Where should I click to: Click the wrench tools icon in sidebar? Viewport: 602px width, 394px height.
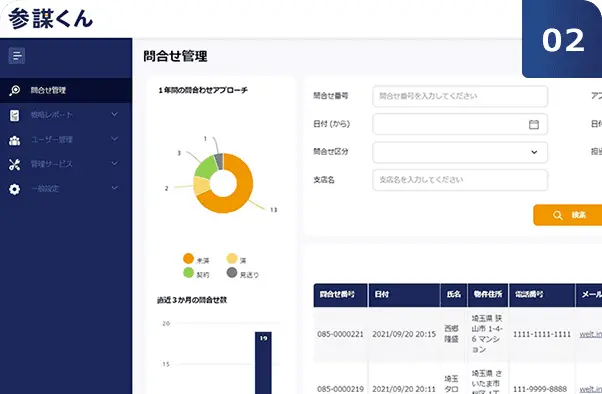(x=15, y=164)
